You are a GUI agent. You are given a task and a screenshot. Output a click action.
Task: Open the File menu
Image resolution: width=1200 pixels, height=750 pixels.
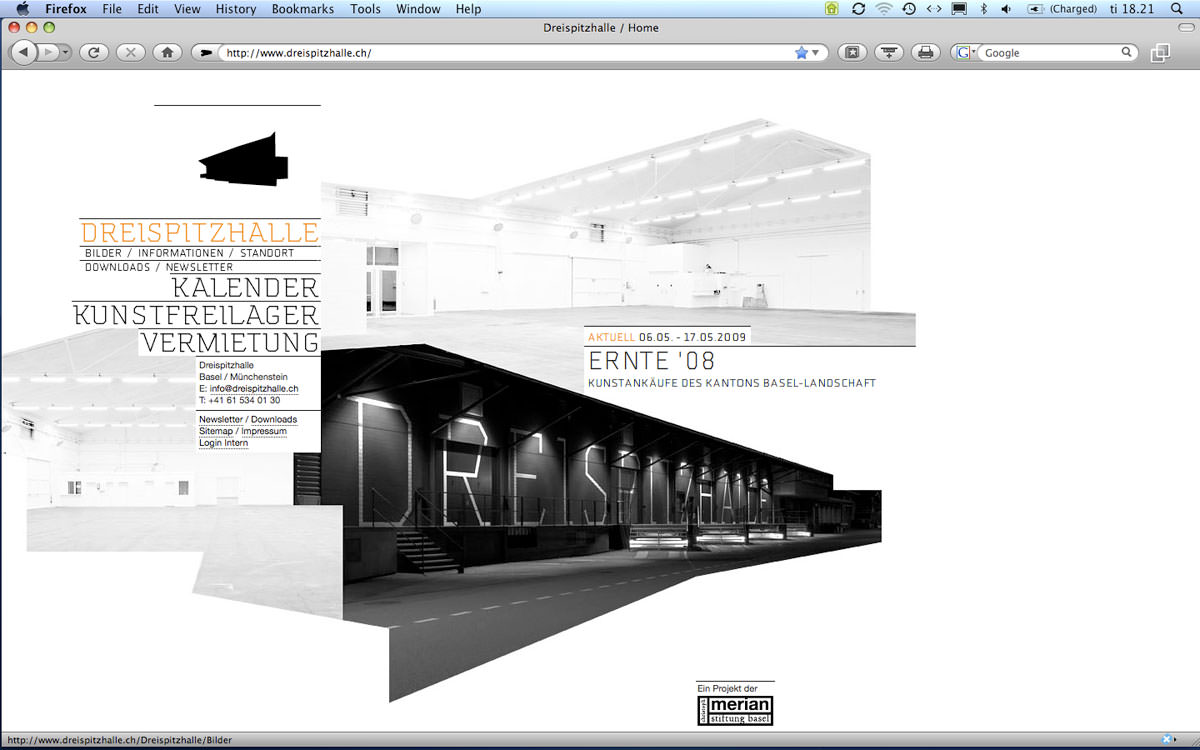pyautogui.click(x=112, y=9)
